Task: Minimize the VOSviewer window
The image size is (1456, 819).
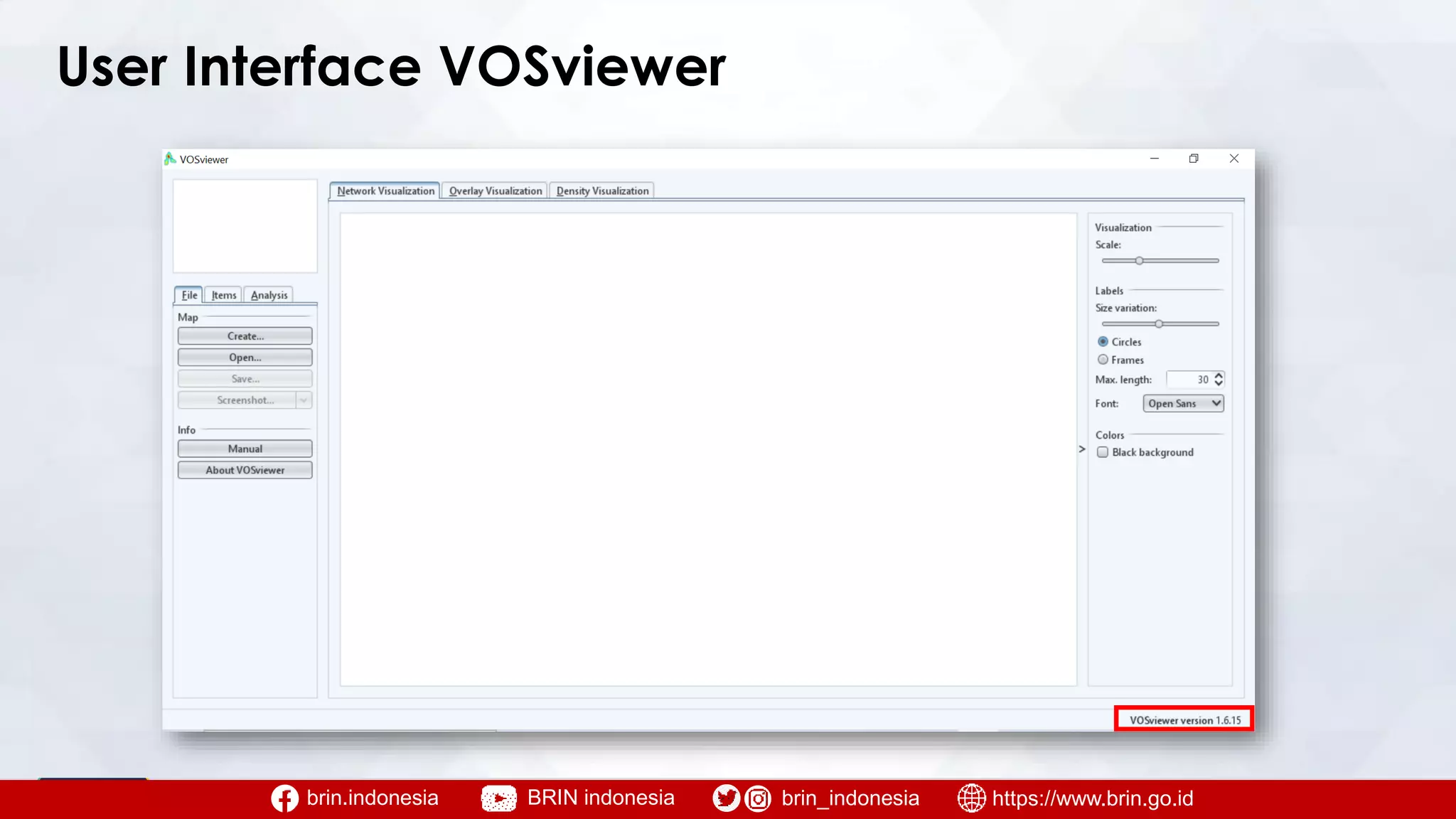Action: coord(1155,159)
